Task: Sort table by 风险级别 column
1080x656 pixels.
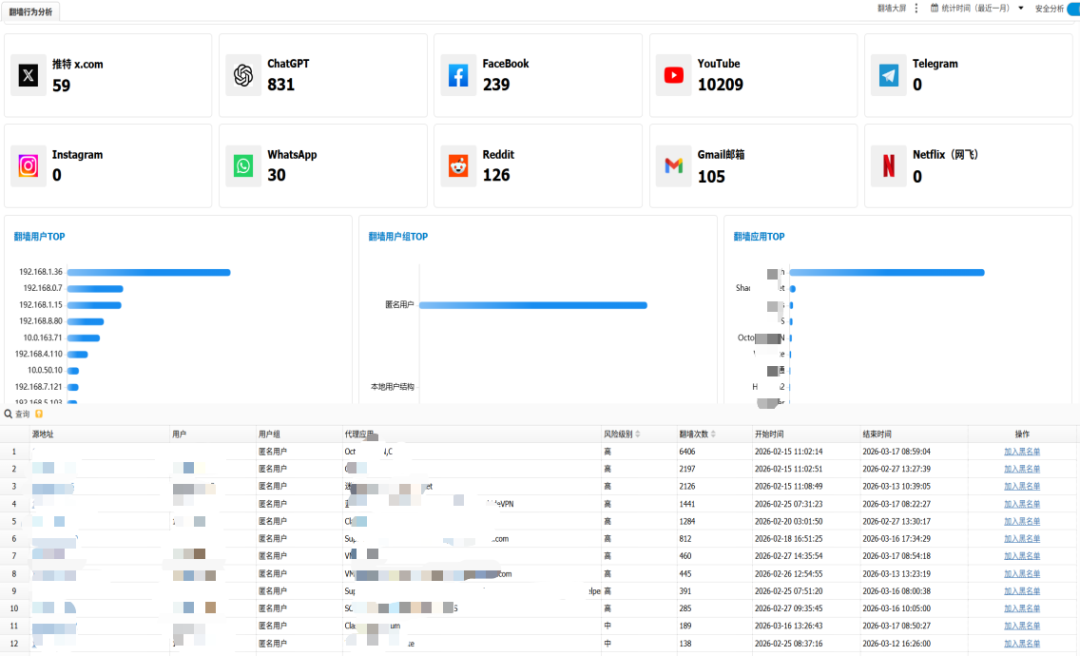Action: [638, 434]
